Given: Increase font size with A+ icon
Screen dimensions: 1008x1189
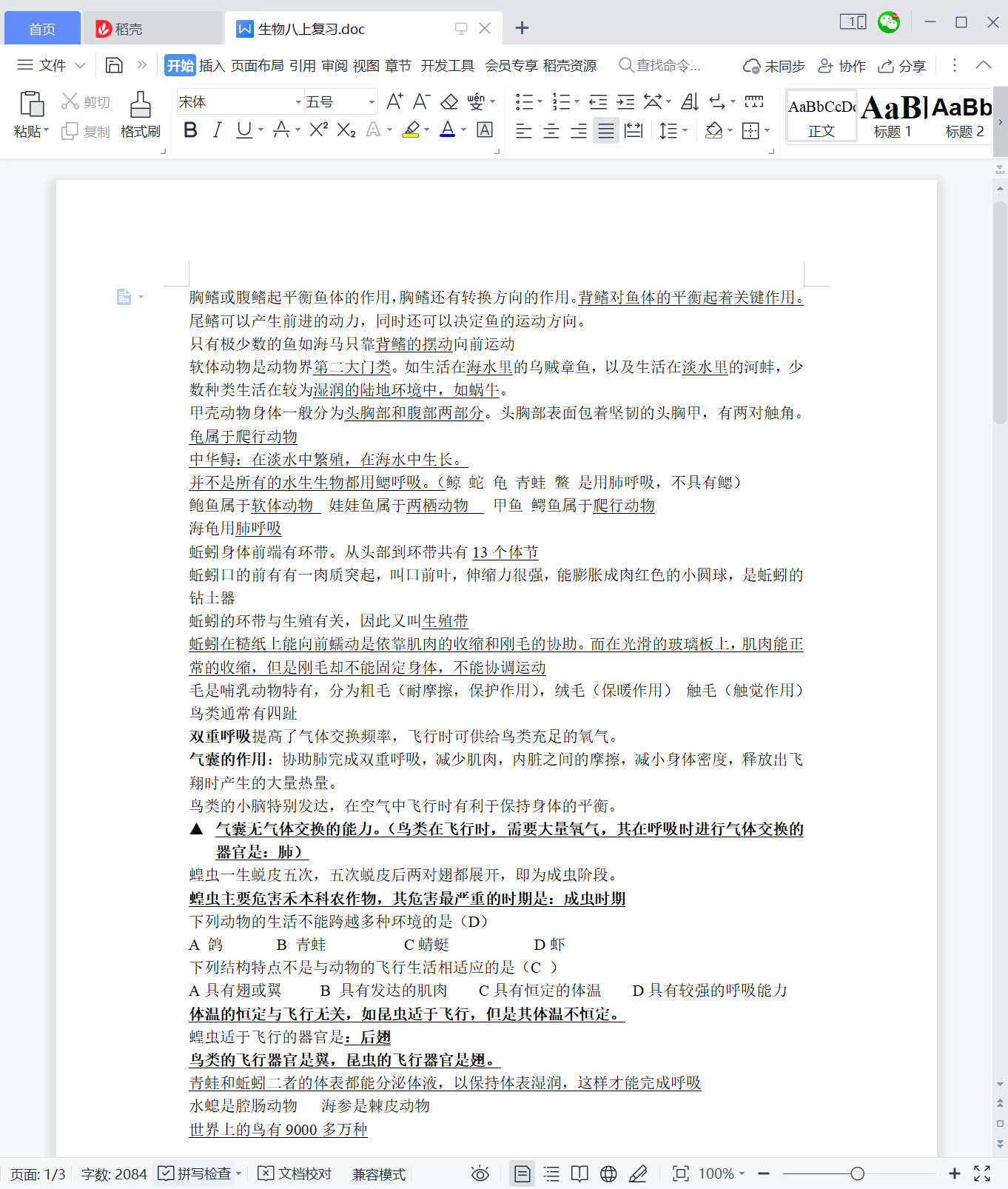Looking at the screenshot, I should (395, 101).
